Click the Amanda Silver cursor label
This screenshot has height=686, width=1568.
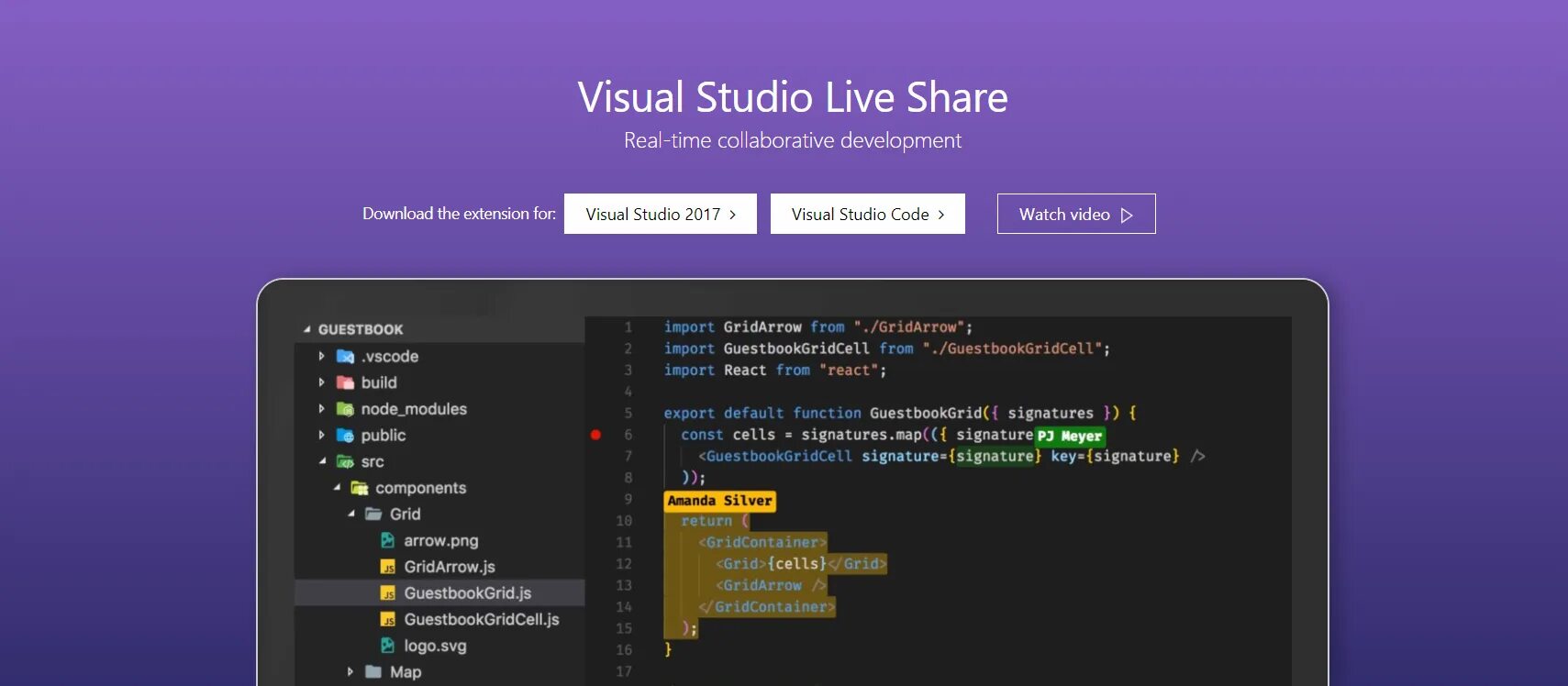720,501
